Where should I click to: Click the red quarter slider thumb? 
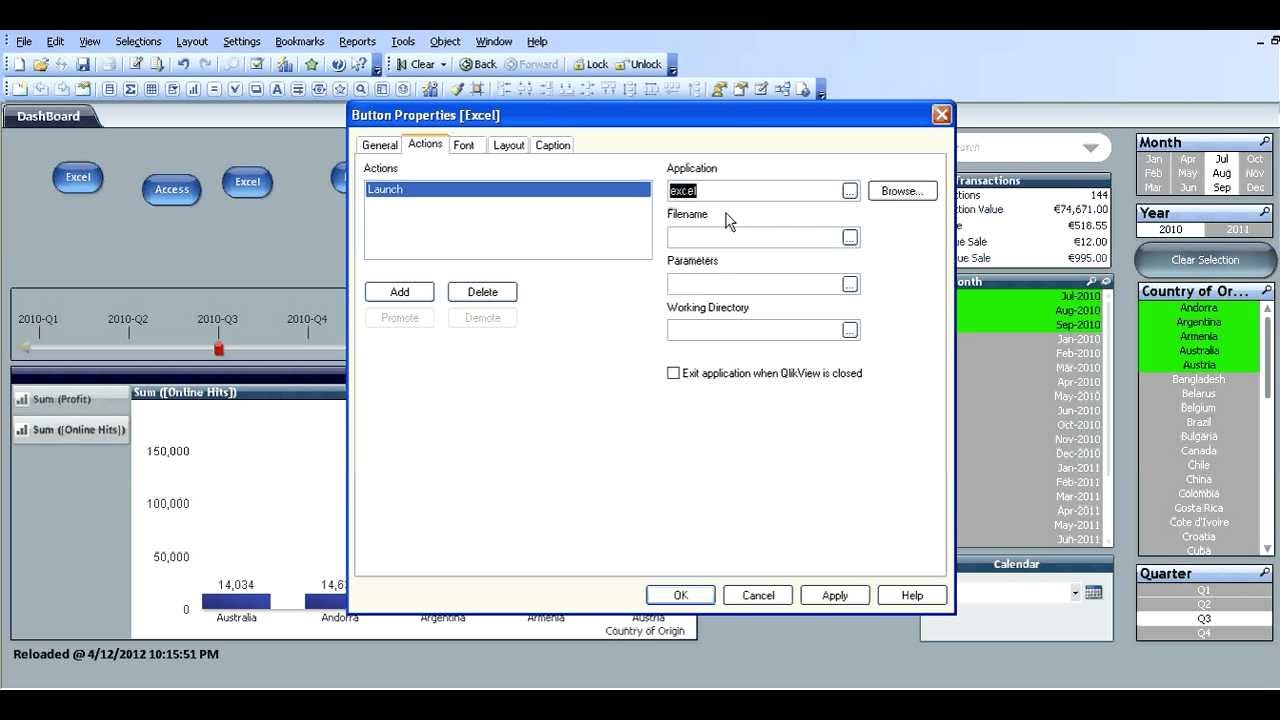coord(219,349)
